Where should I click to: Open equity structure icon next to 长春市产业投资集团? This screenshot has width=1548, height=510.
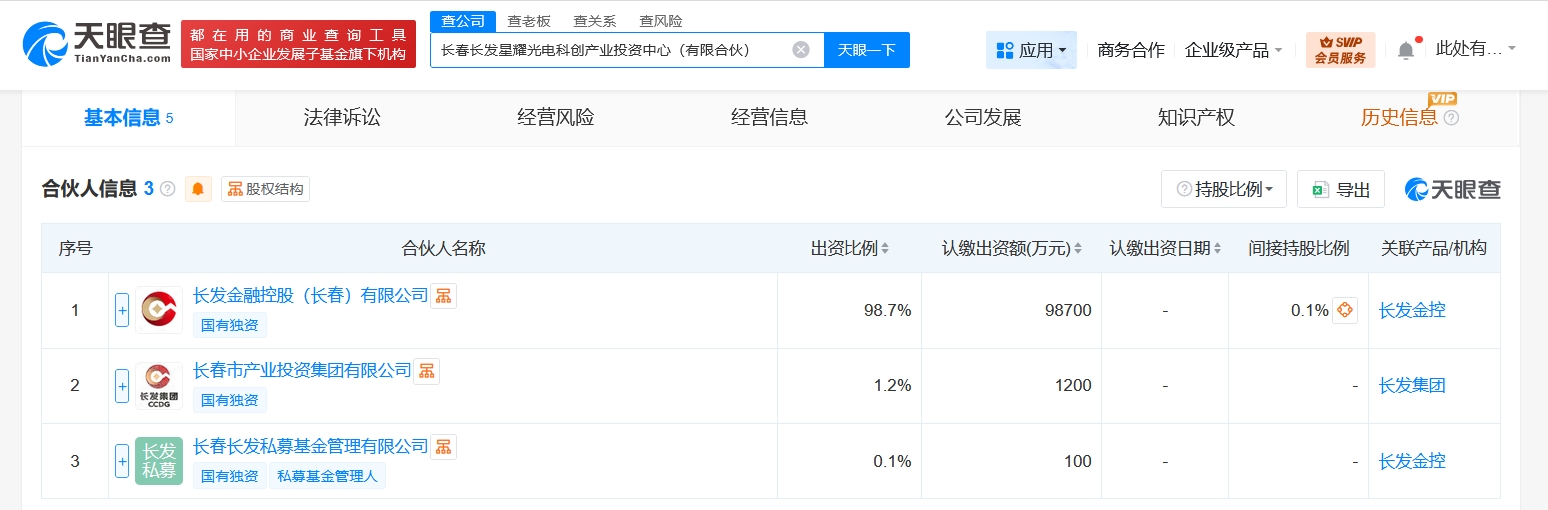point(427,371)
